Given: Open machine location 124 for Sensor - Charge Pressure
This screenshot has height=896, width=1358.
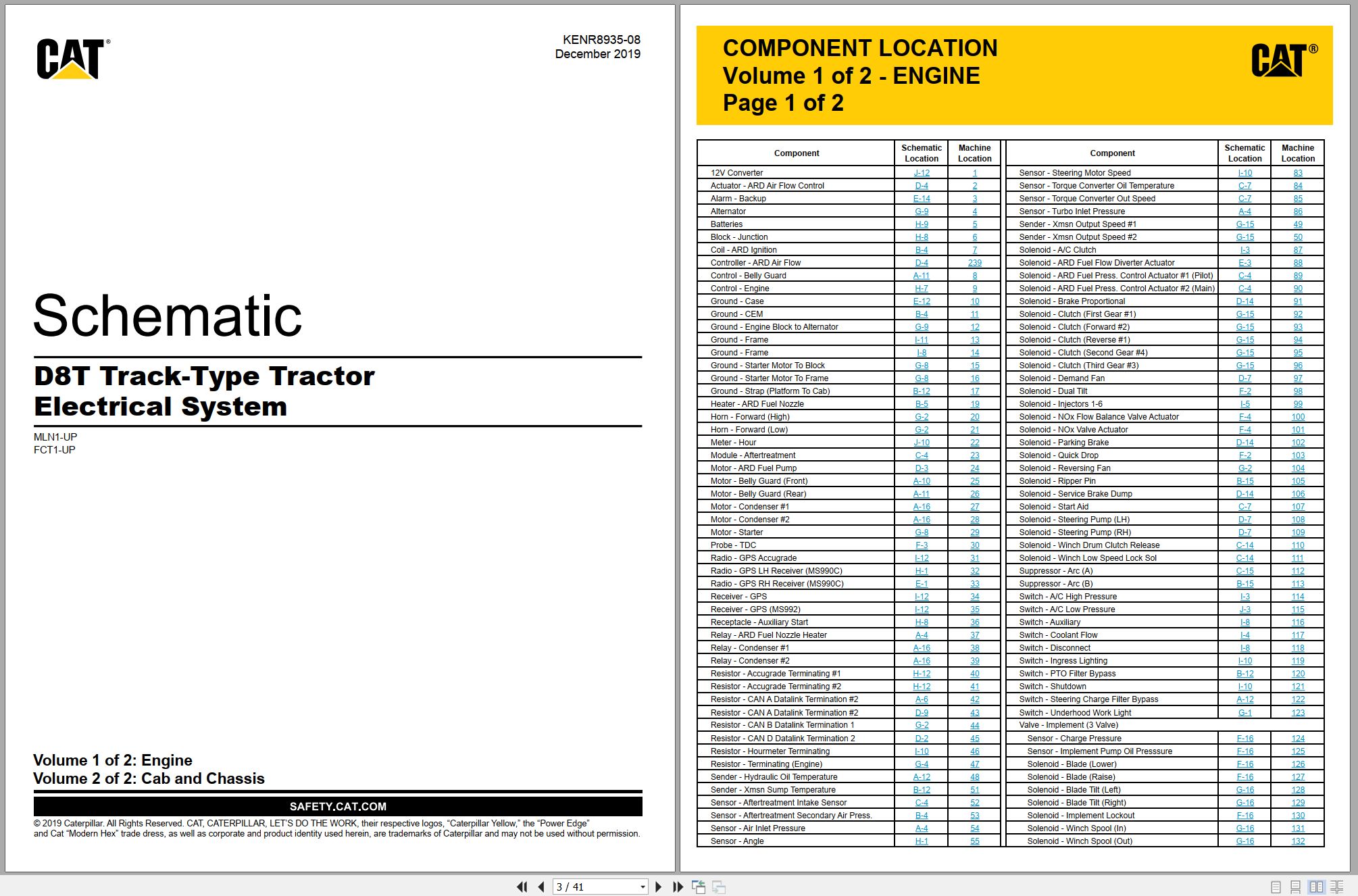Looking at the screenshot, I should (x=1298, y=739).
